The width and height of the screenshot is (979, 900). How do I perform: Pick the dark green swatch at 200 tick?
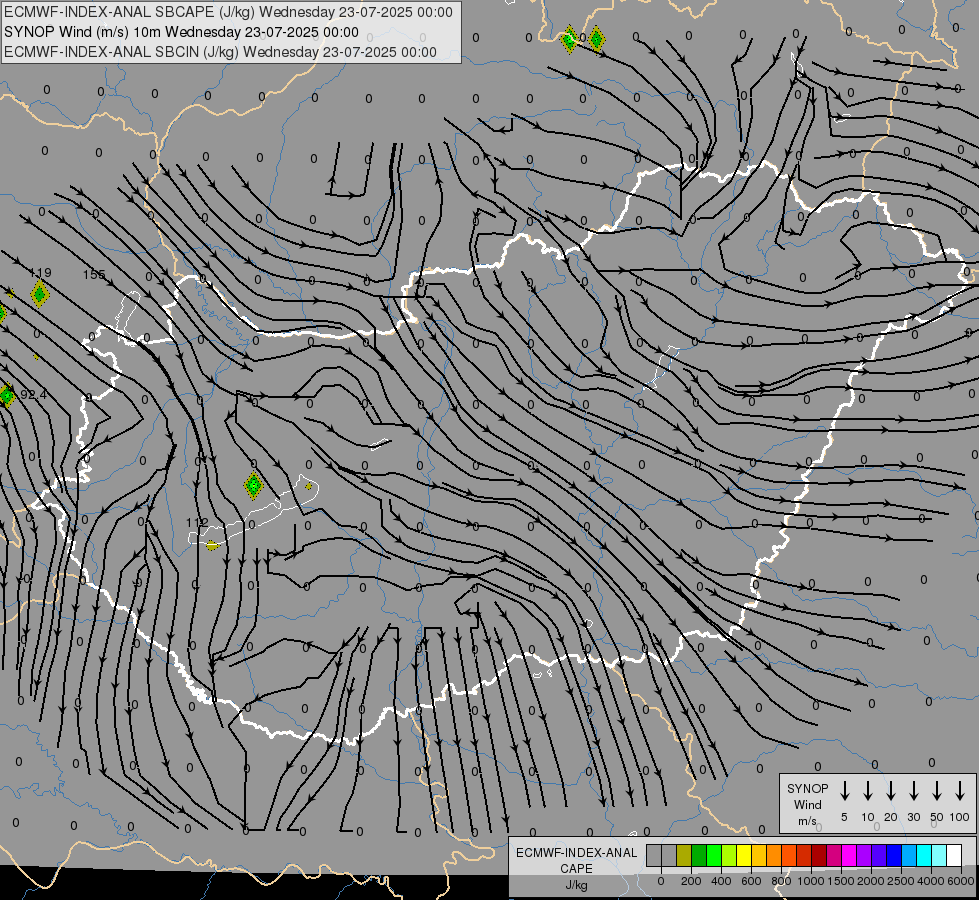tap(699, 855)
